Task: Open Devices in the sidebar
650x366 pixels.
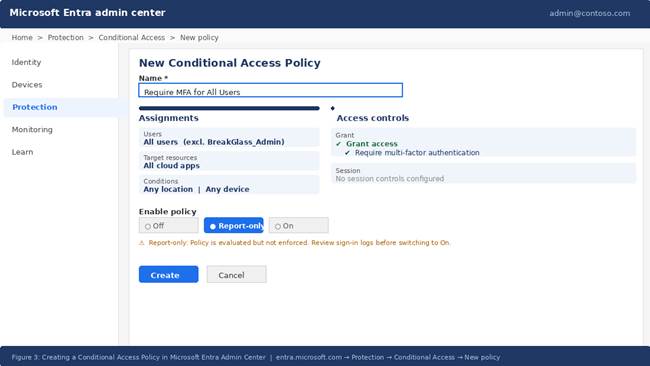Action: click(x=27, y=85)
